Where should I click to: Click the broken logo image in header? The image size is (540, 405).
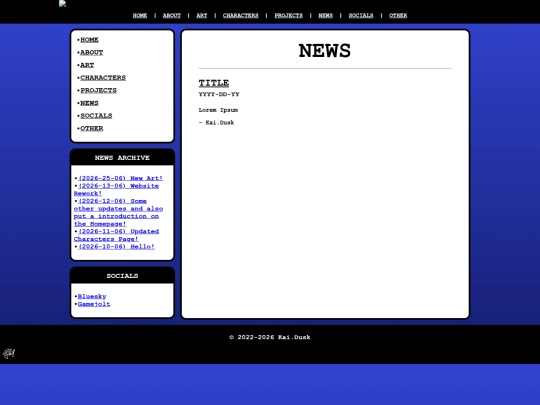click(x=62, y=3)
